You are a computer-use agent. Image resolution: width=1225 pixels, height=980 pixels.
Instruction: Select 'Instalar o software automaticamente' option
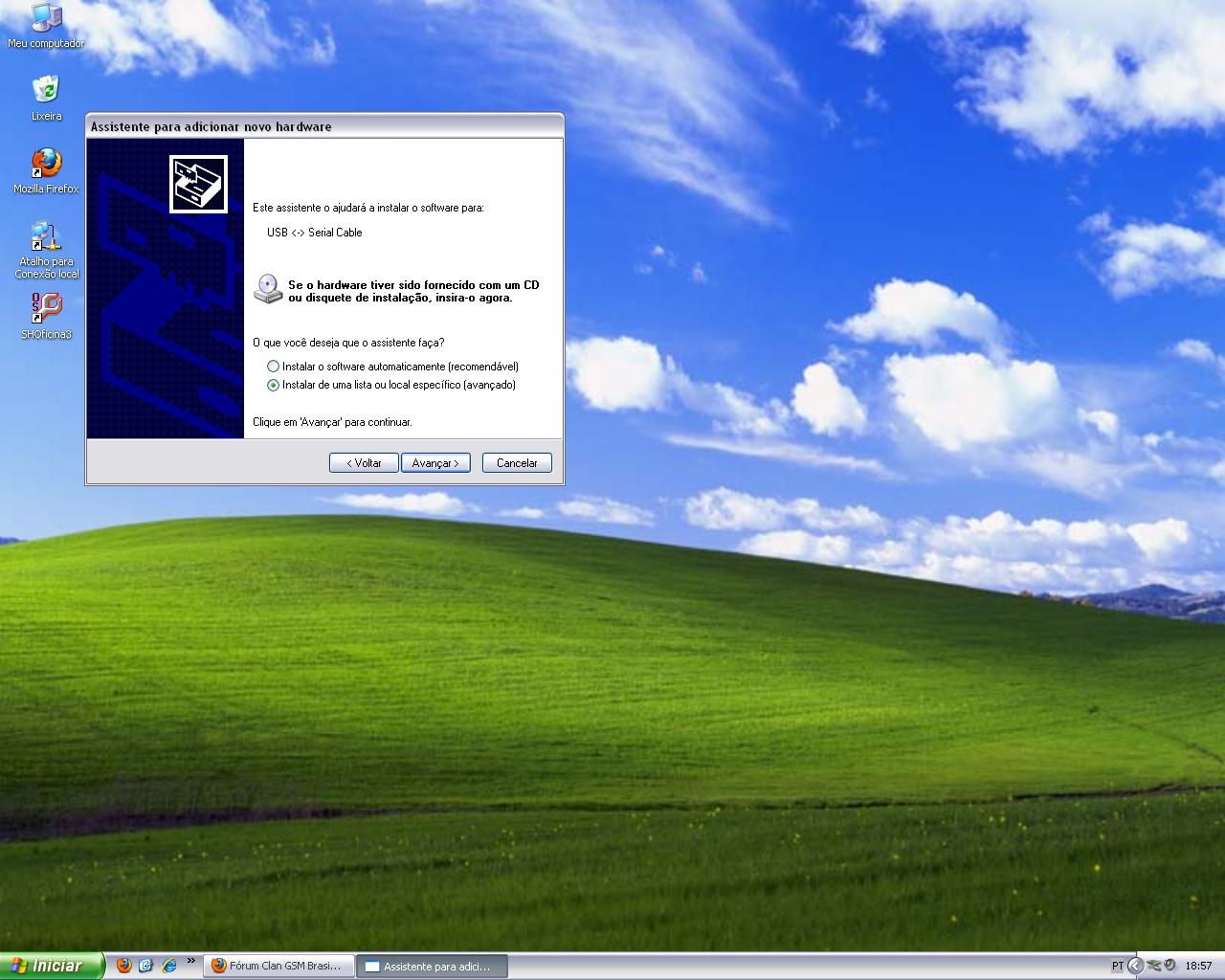tap(393, 367)
